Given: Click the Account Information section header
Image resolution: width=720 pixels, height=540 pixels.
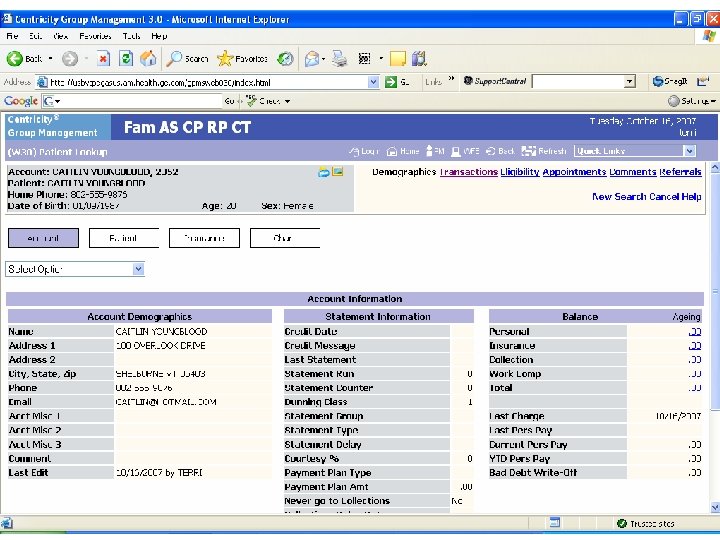Looking at the screenshot, I should pyautogui.click(x=354, y=299).
